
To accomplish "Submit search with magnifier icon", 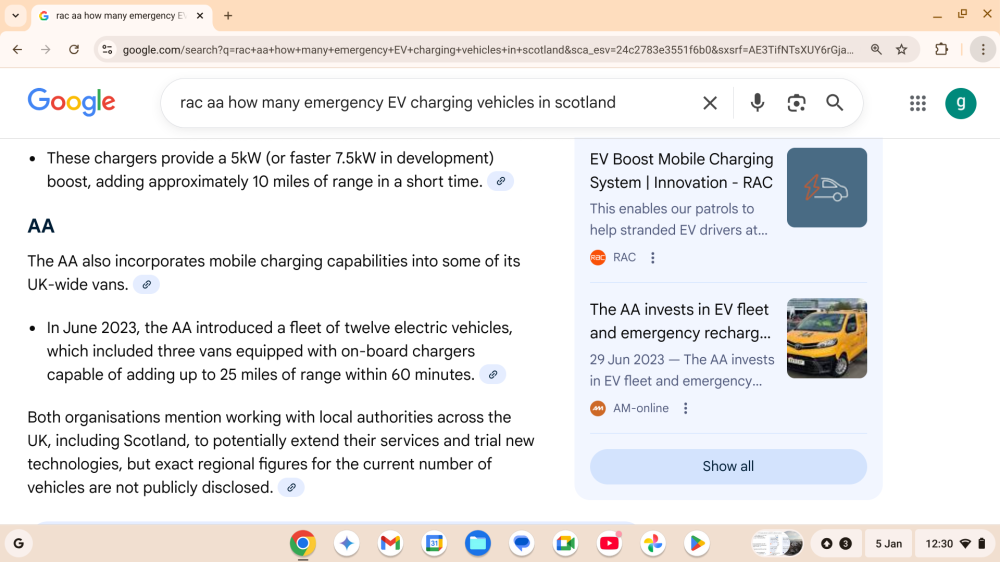I will [835, 103].
